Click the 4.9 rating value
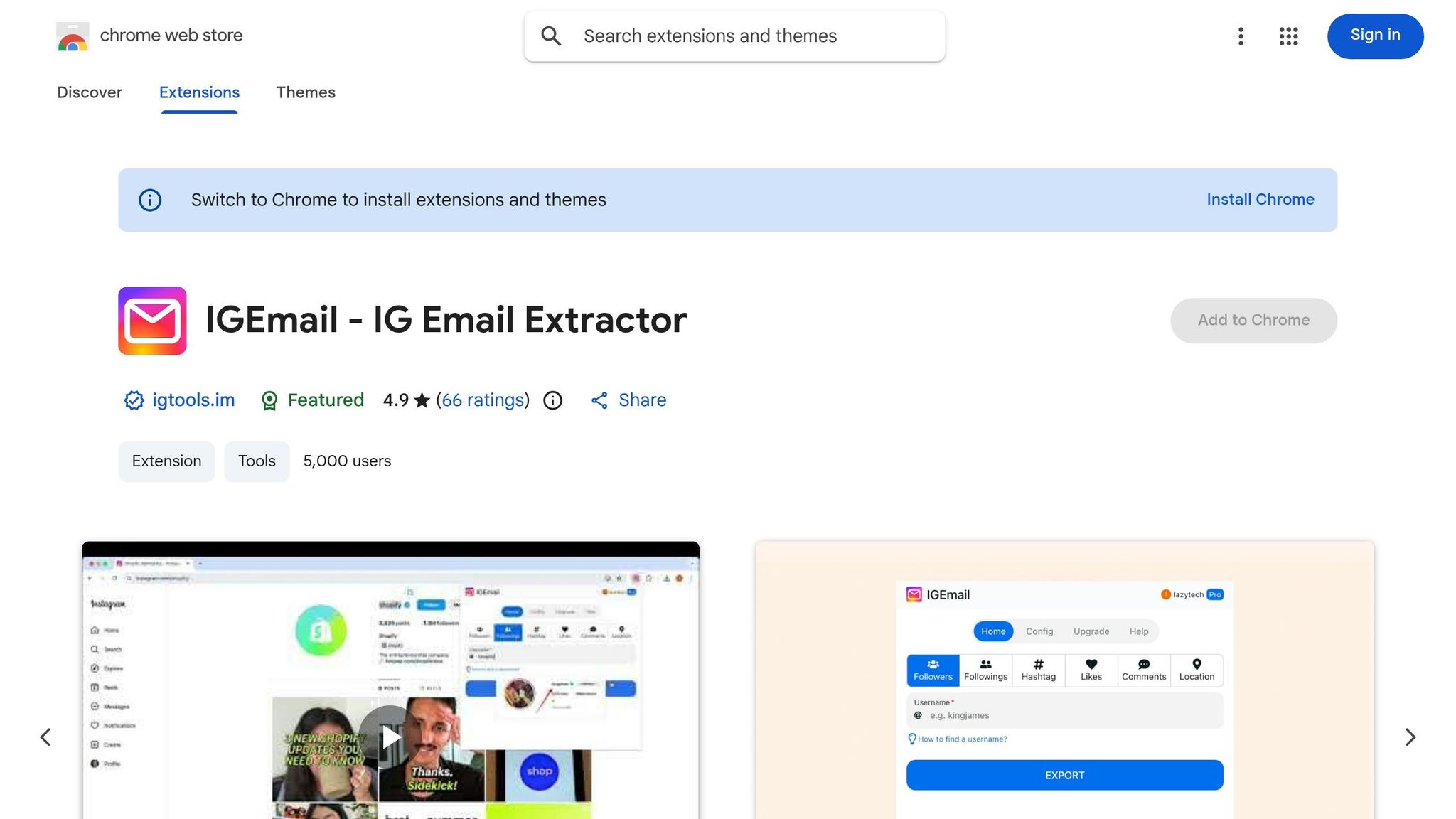 (x=395, y=400)
